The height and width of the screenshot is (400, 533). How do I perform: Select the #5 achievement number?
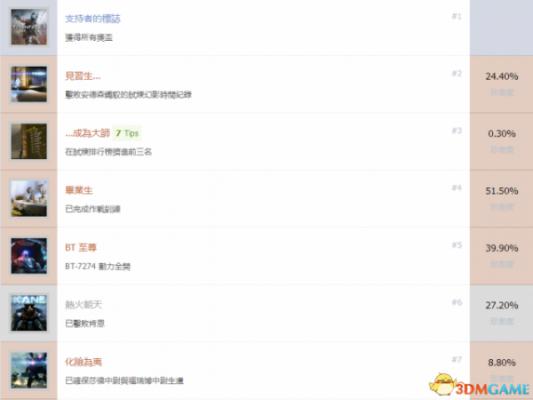pos(457,245)
